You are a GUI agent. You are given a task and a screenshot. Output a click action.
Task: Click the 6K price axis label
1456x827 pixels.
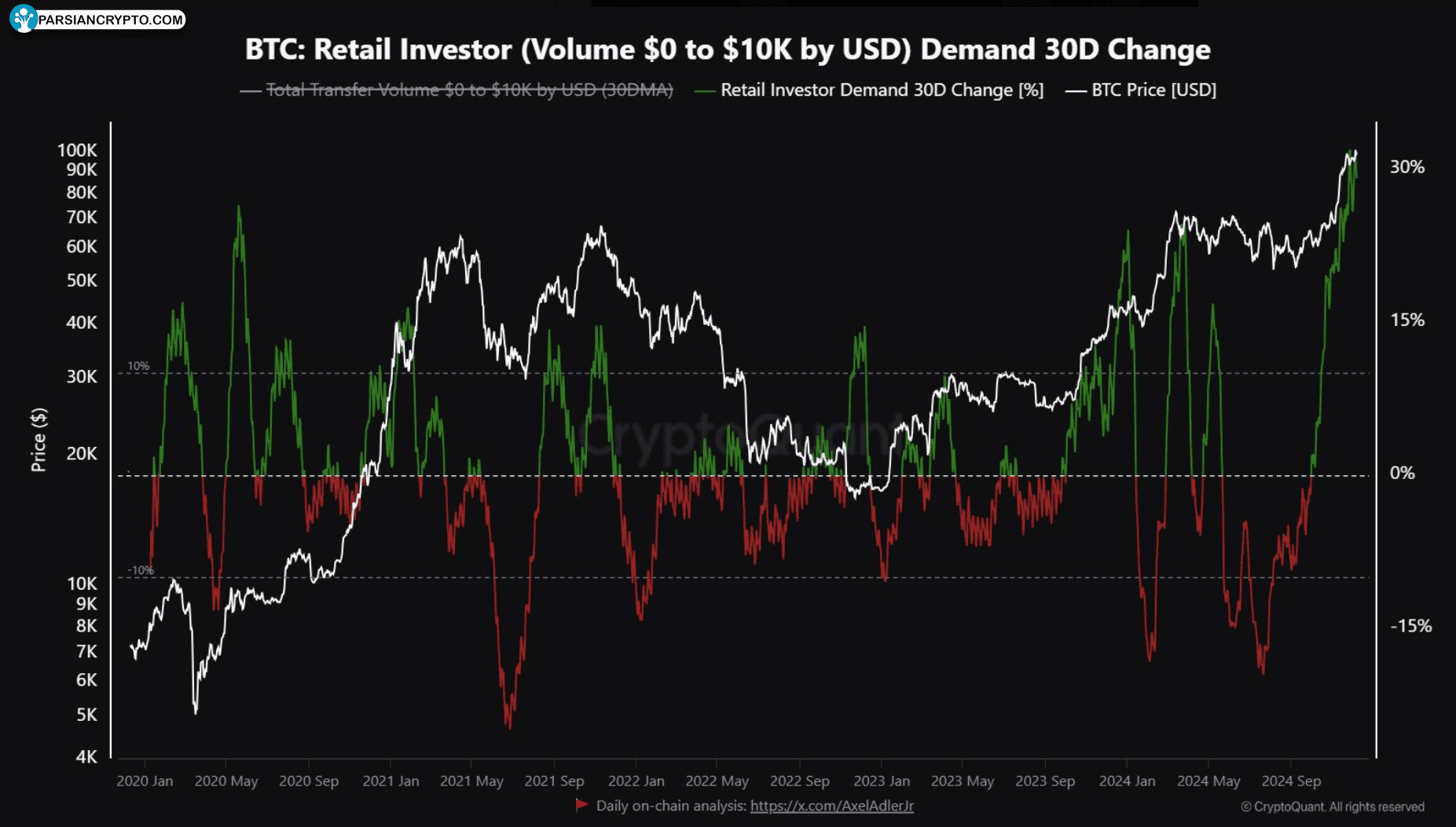pos(86,680)
